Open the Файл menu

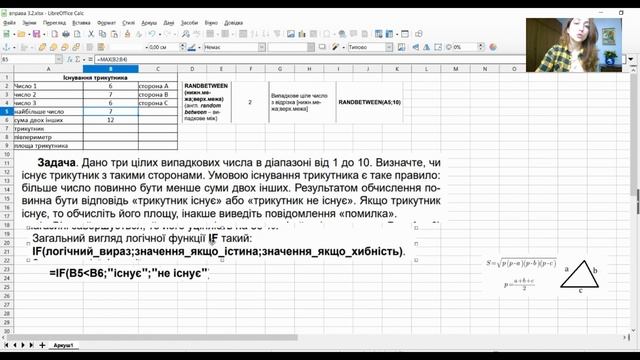point(9,23)
